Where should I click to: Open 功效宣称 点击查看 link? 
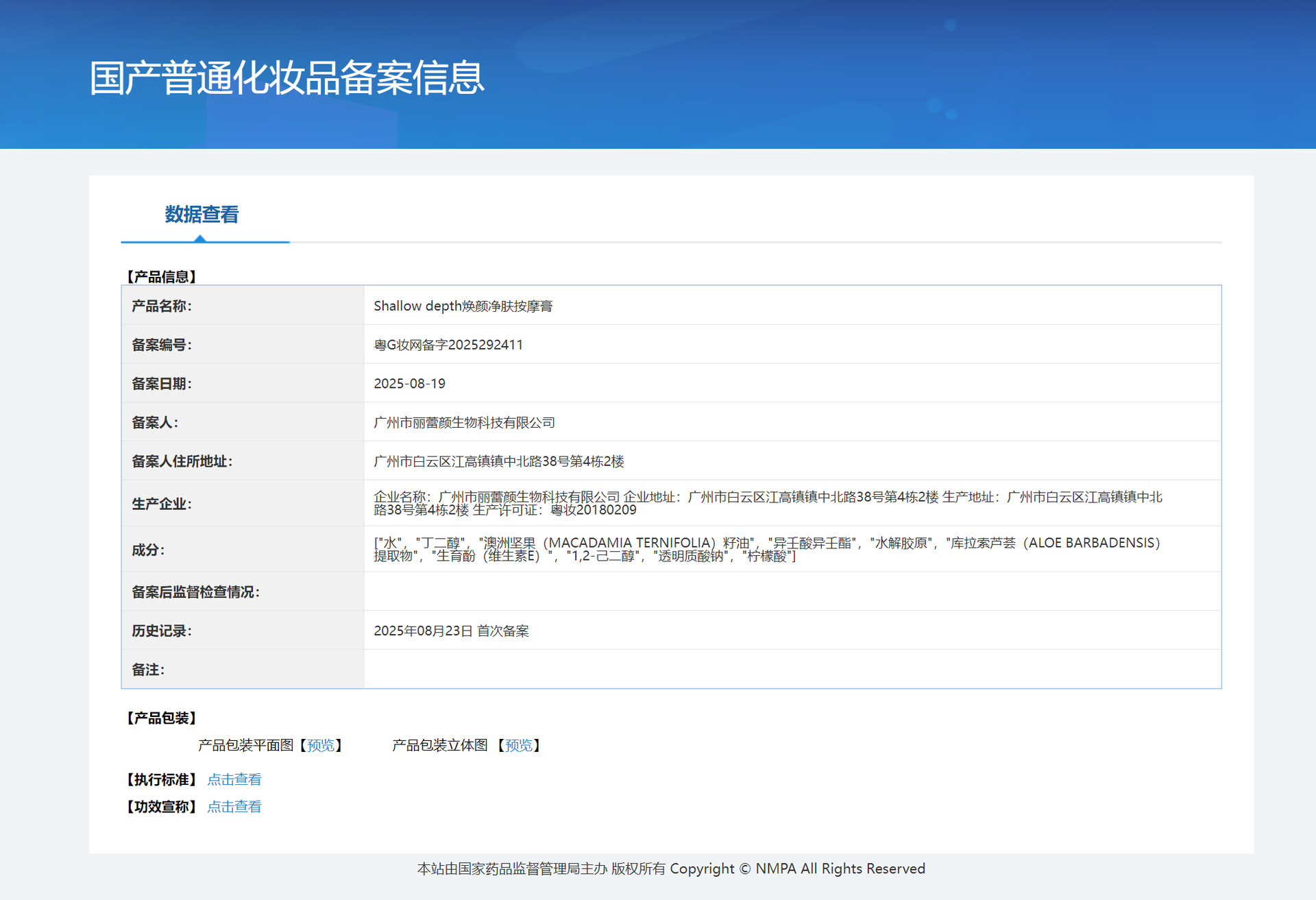(x=234, y=807)
